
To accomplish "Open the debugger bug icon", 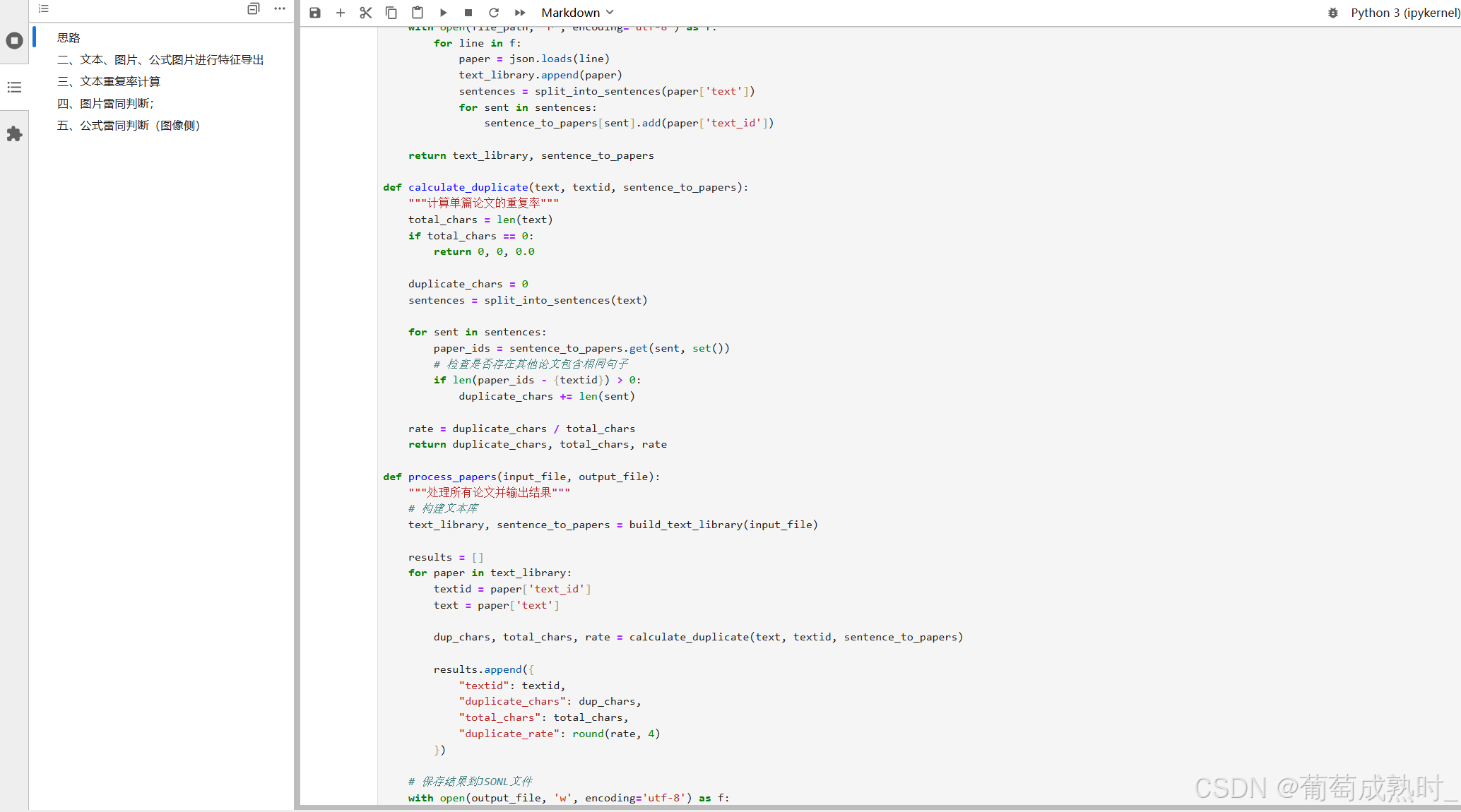I will click(1333, 13).
